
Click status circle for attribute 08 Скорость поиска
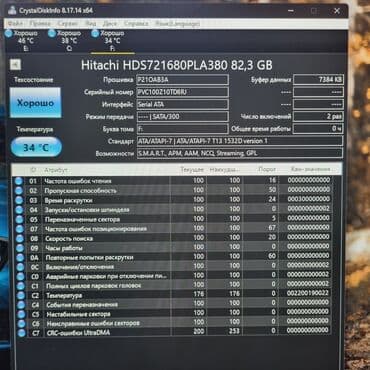pos(20,238)
